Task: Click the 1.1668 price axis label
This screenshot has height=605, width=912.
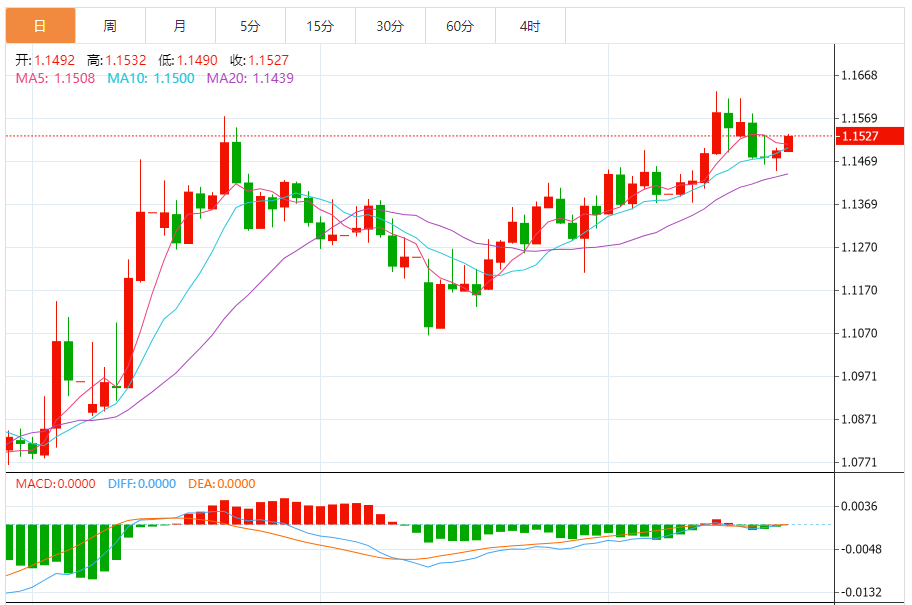Action: pos(859,75)
